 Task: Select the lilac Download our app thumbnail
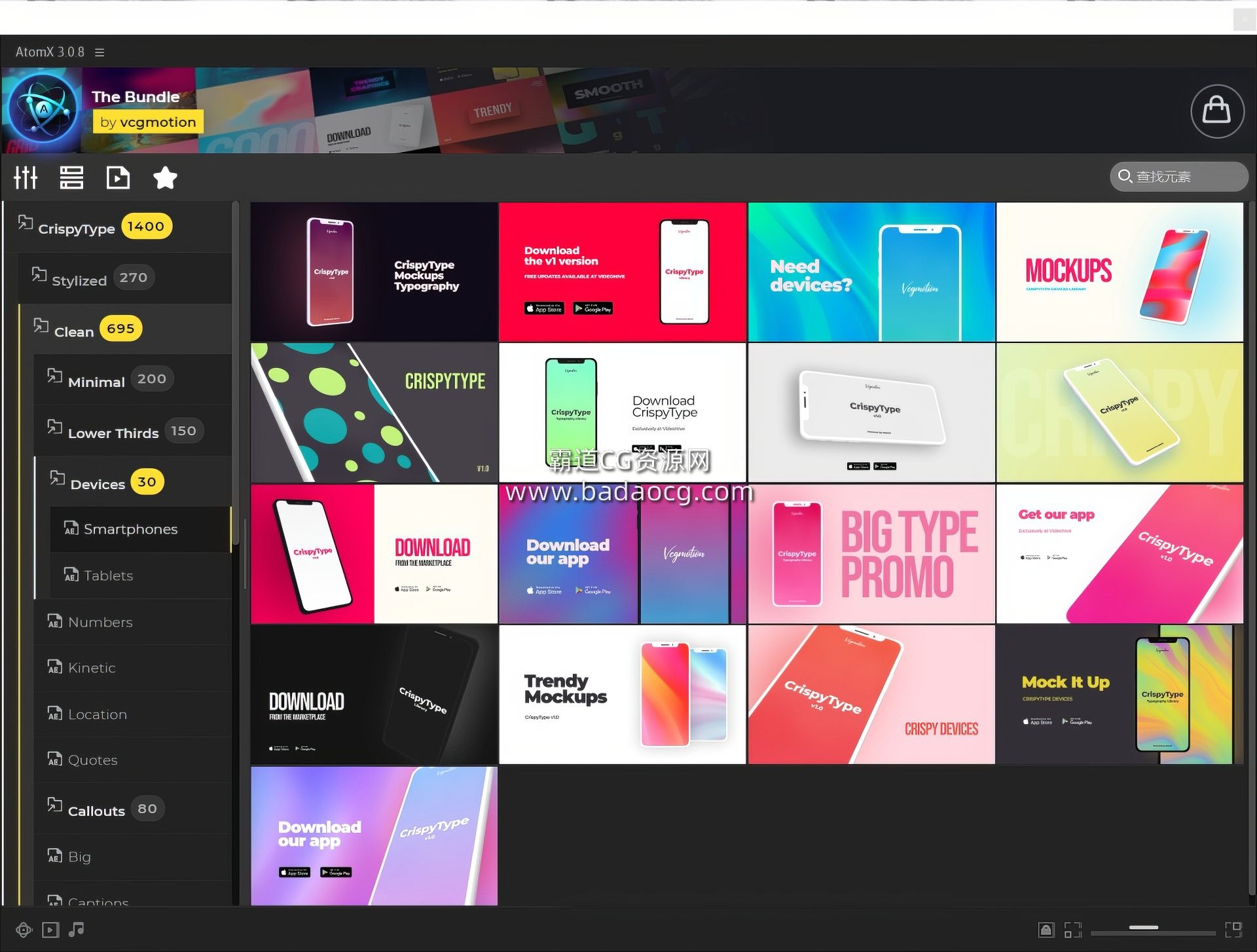pos(374,836)
